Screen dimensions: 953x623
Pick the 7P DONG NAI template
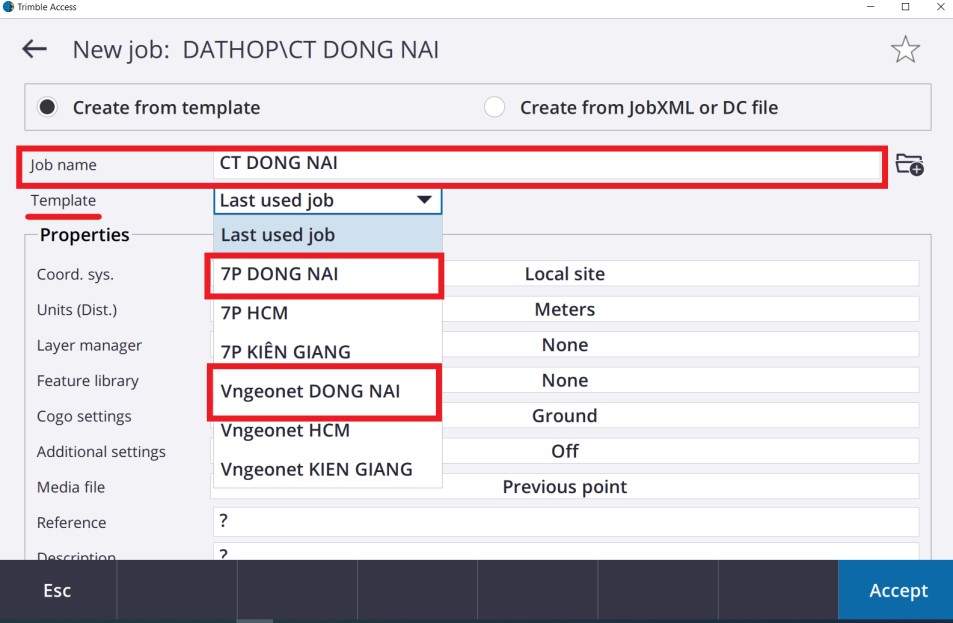(328, 274)
